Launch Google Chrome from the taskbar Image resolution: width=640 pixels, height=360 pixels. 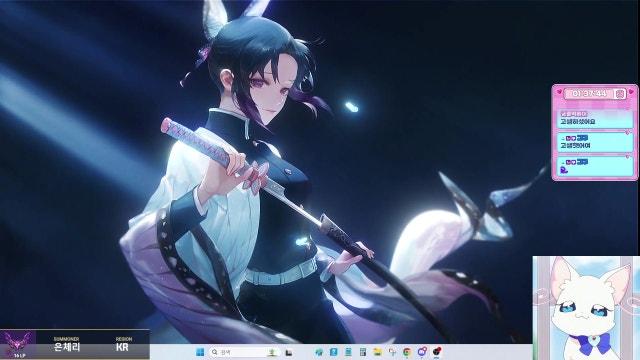(x=407, y=352)
